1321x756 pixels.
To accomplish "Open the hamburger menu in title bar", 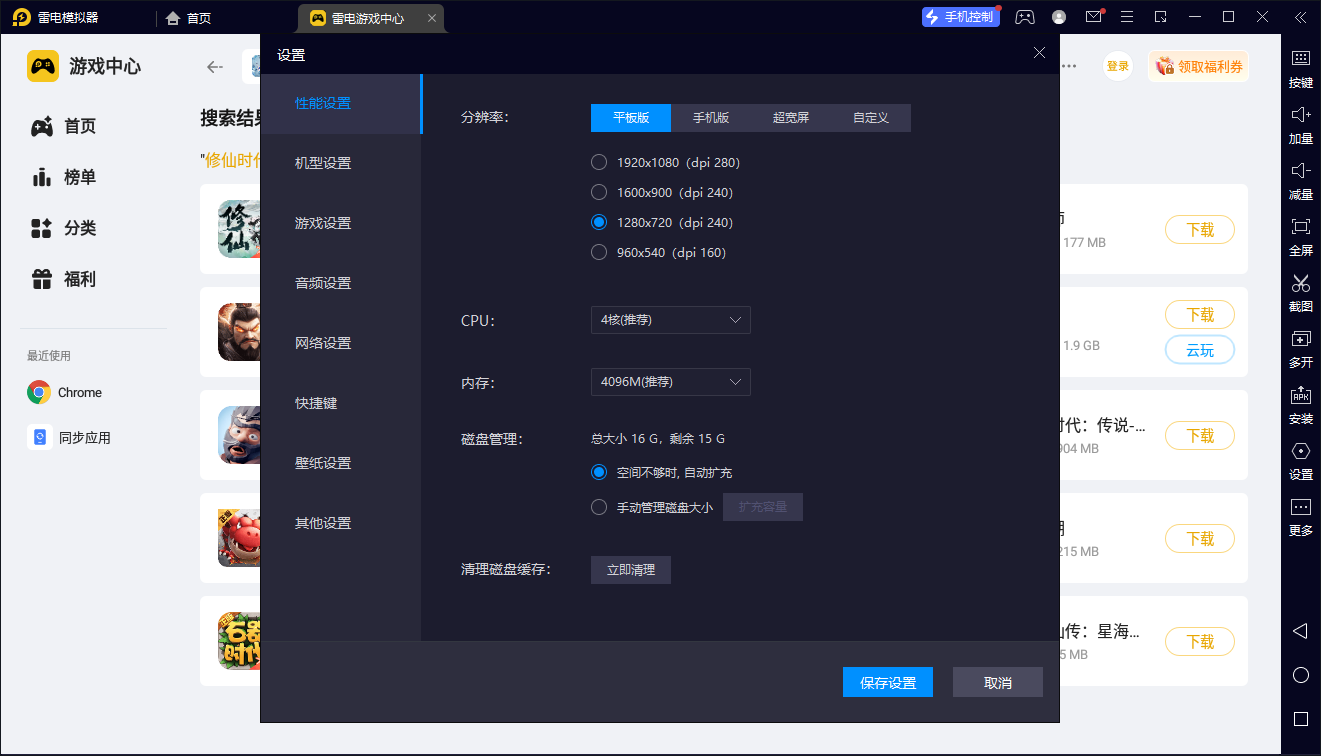I will [1126, 17].
